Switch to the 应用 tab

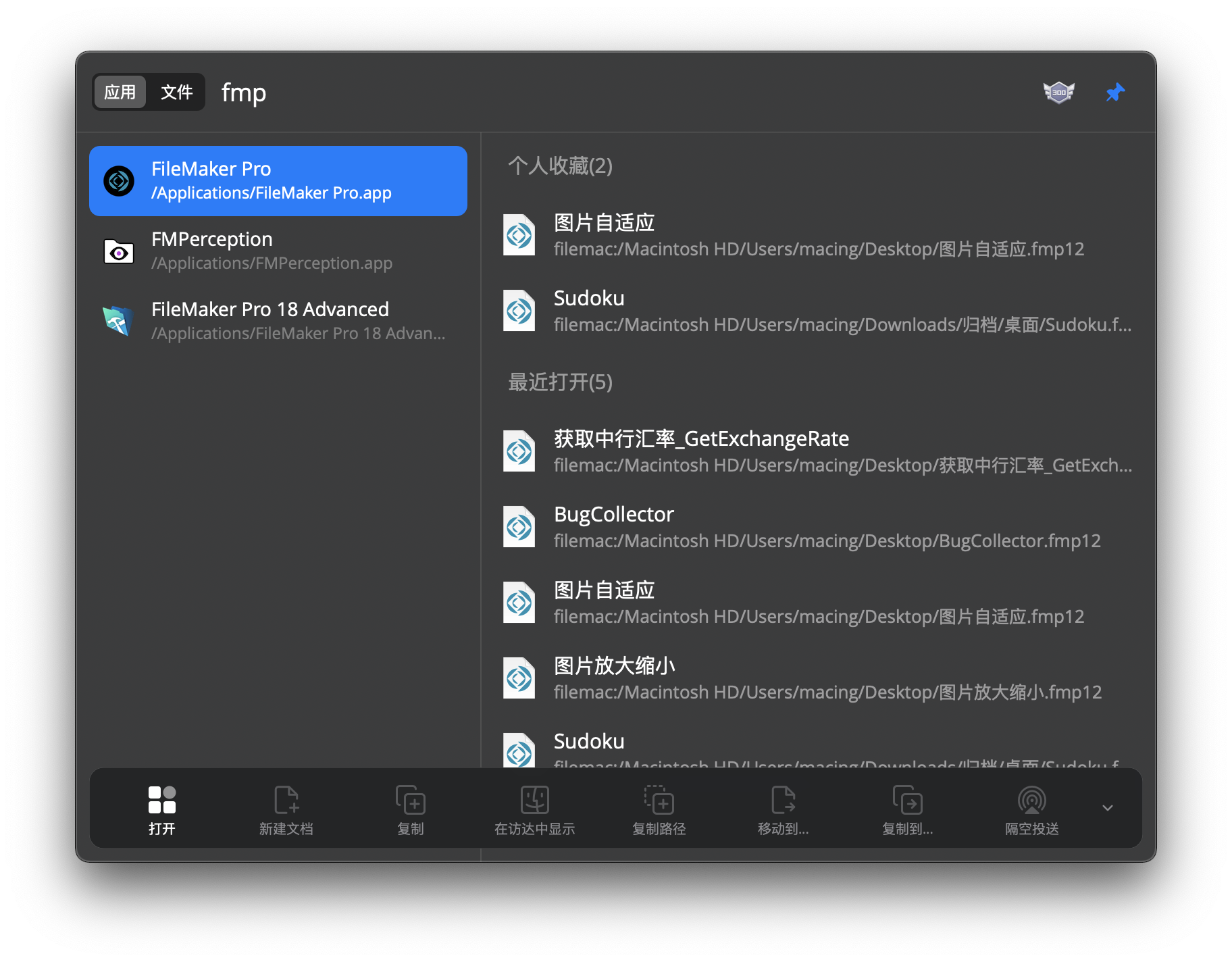pyautogui.click(x=120, y=92)
